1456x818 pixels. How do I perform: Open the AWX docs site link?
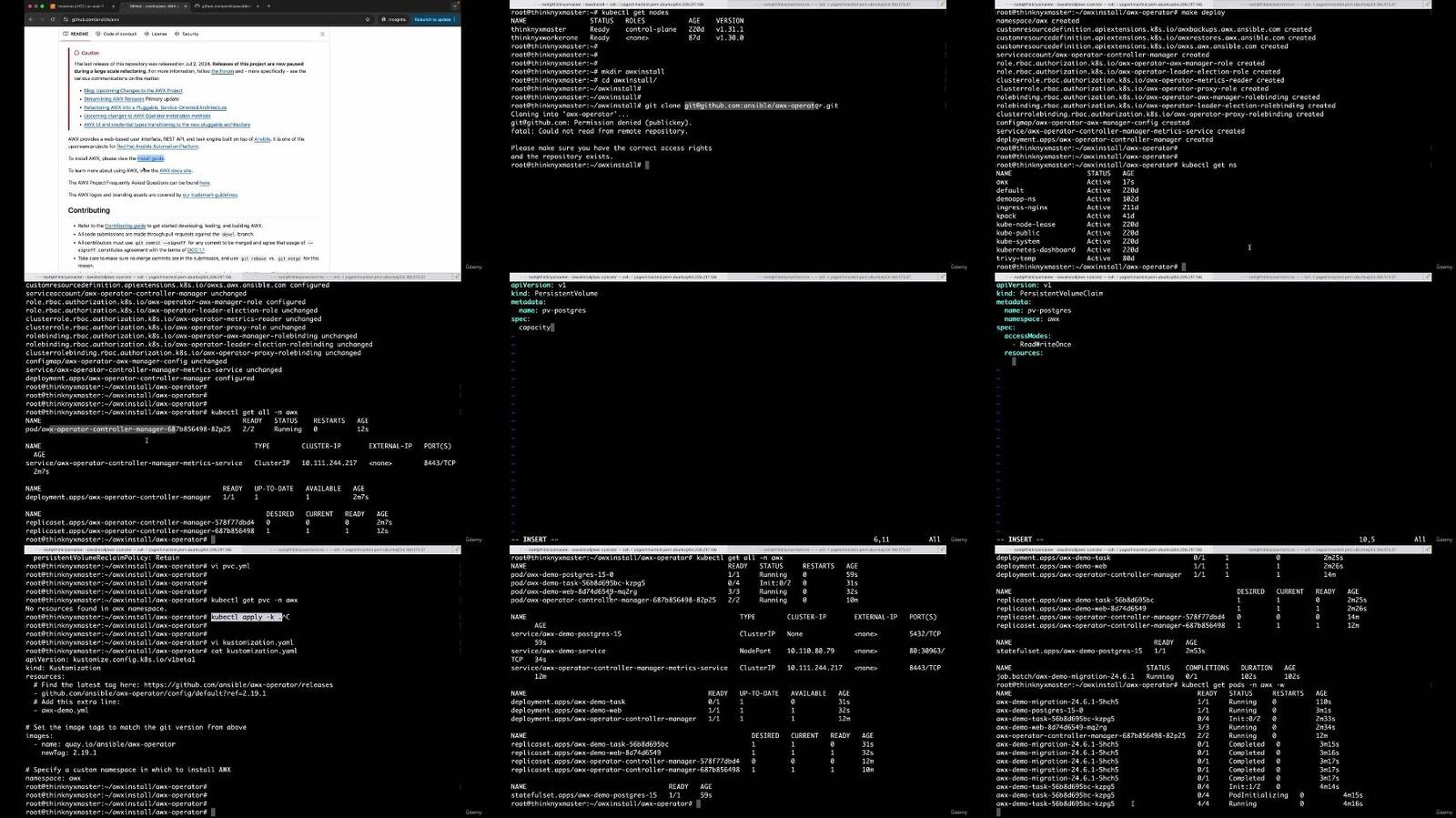click(176, 170)
